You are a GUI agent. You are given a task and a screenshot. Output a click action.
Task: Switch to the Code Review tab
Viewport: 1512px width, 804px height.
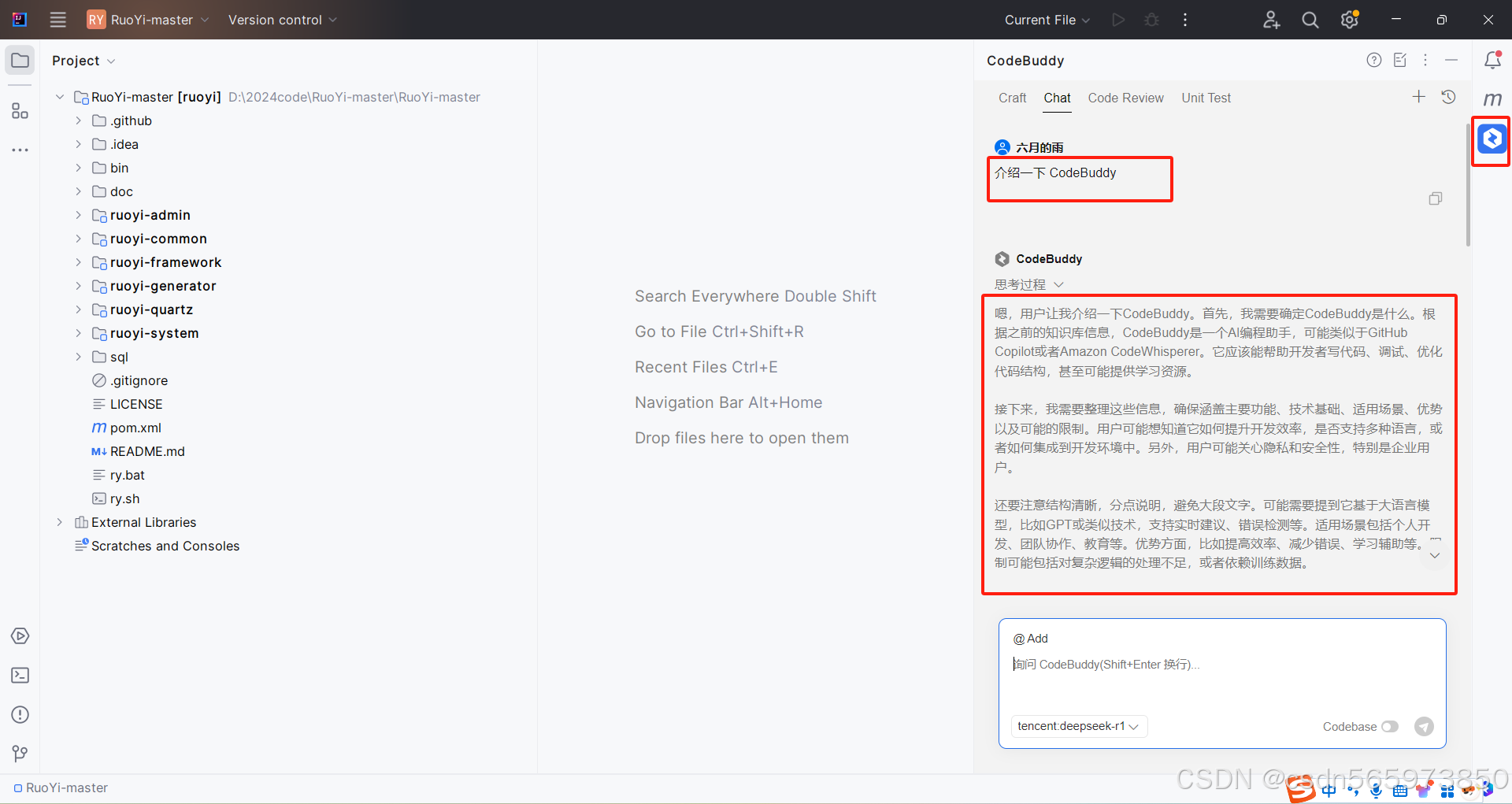pos(1125,98)
